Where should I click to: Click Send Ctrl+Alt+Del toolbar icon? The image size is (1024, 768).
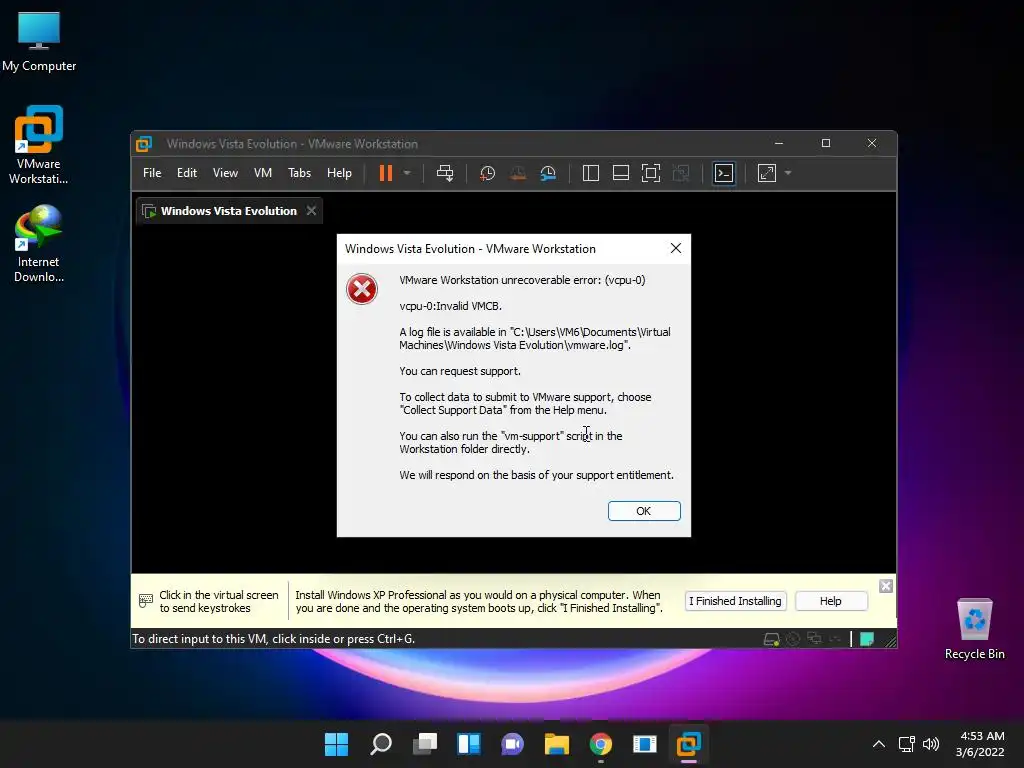click(445, 173)
